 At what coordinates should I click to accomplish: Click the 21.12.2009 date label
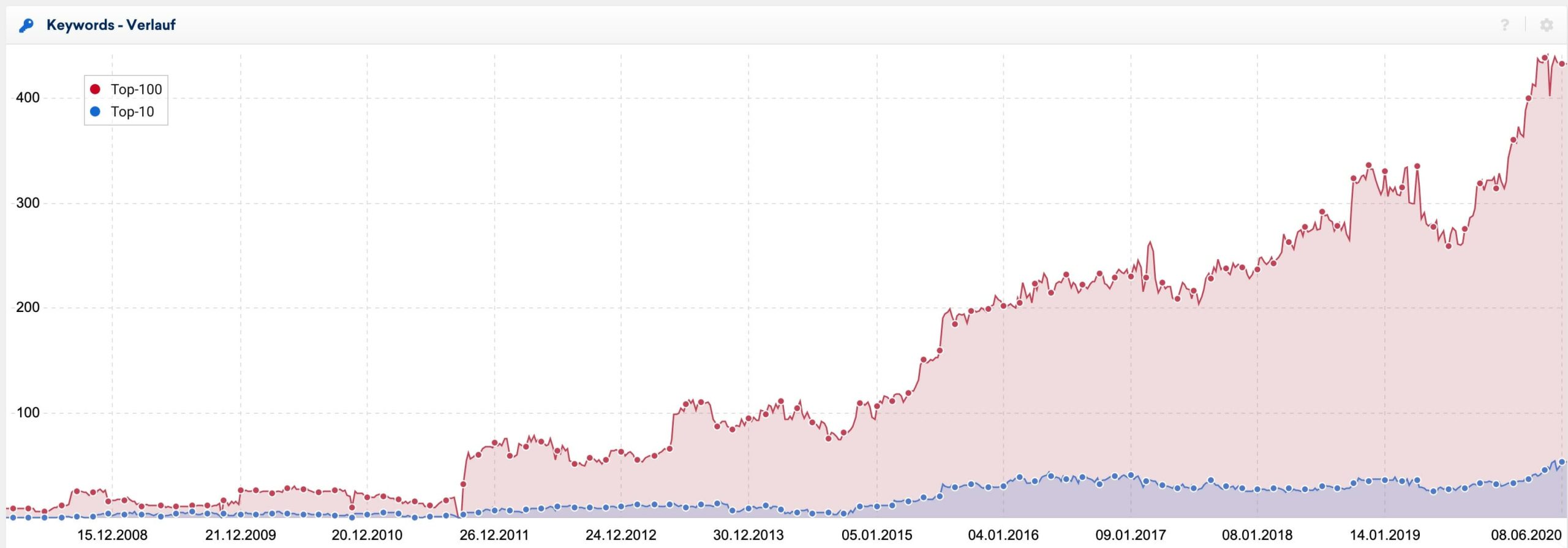(241, 535)
